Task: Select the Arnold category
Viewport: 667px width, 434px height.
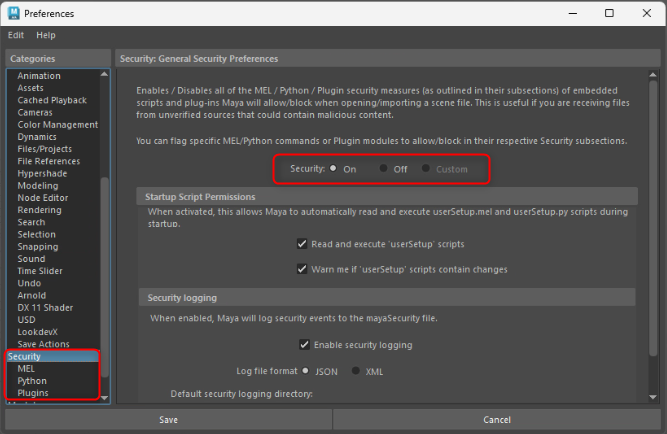Action: (31, 296)
